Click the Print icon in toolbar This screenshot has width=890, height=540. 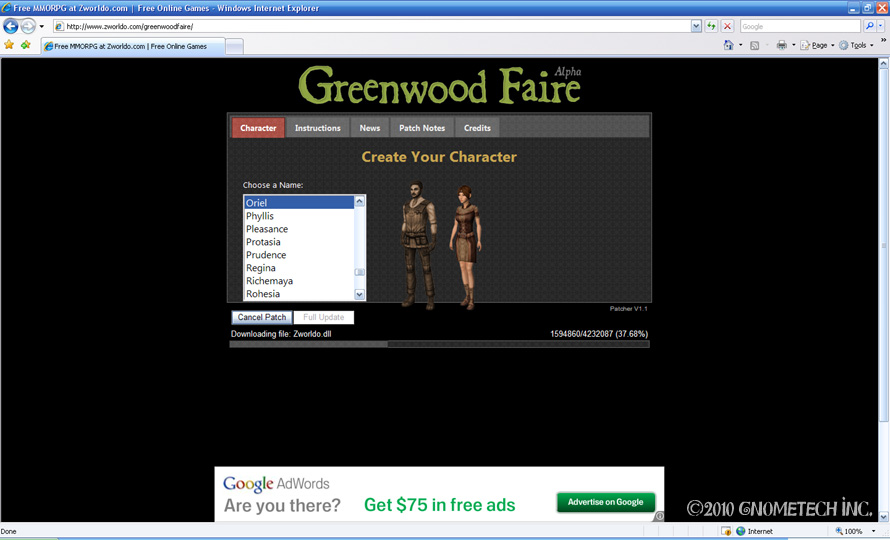pyautogui.click(x=781, y=45)
